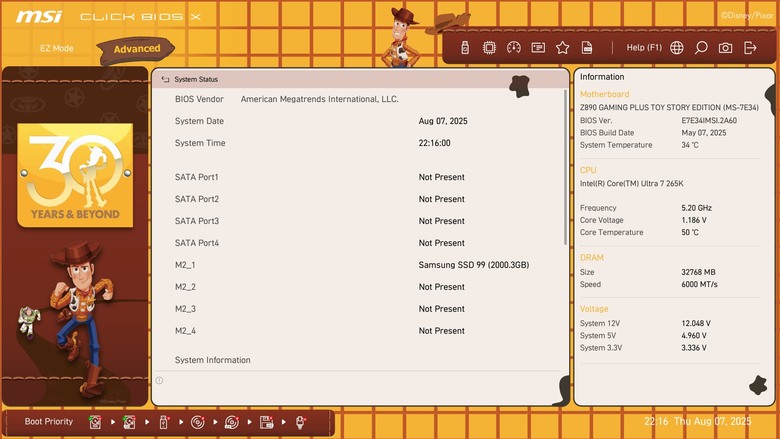Click the DRAM Speed value 6000 MT/s

pos(699,284)
